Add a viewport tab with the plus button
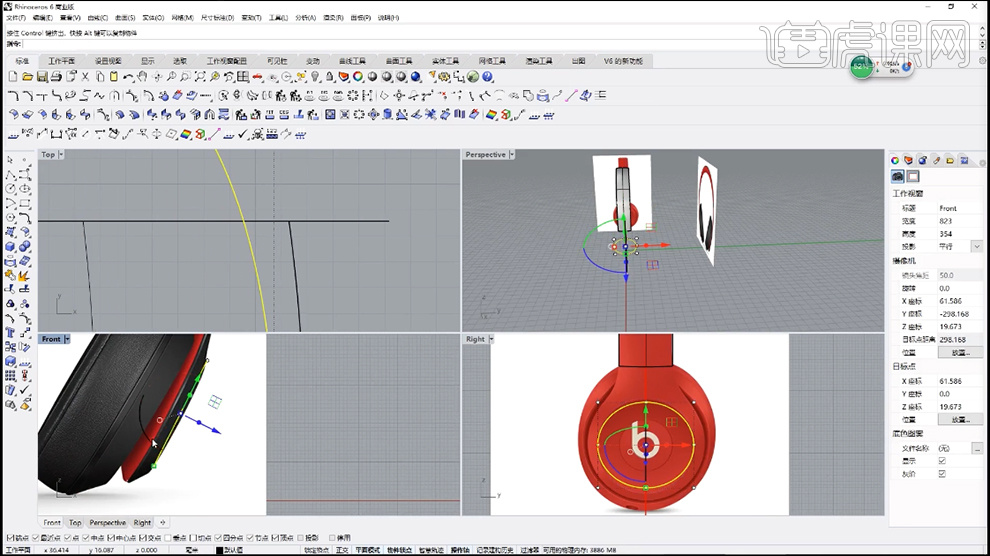Screen dimensions: 990x556 pos(163,523)
